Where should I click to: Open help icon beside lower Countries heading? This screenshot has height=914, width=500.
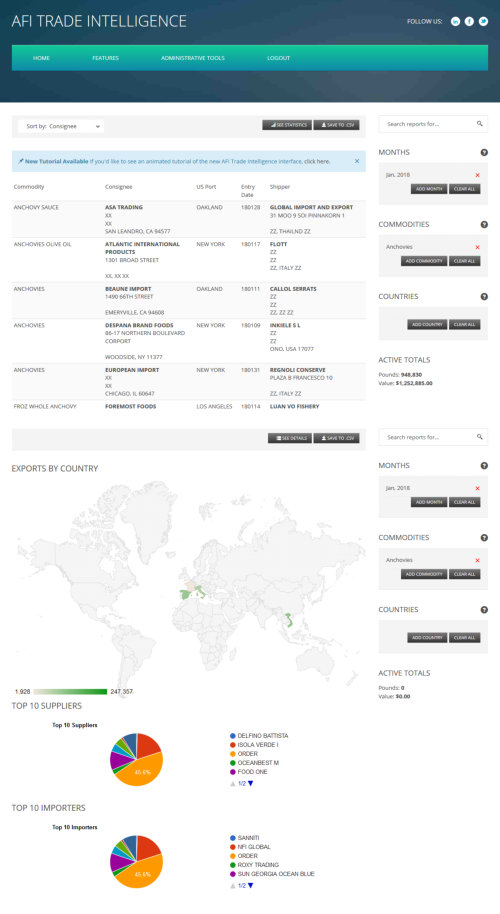484,610
